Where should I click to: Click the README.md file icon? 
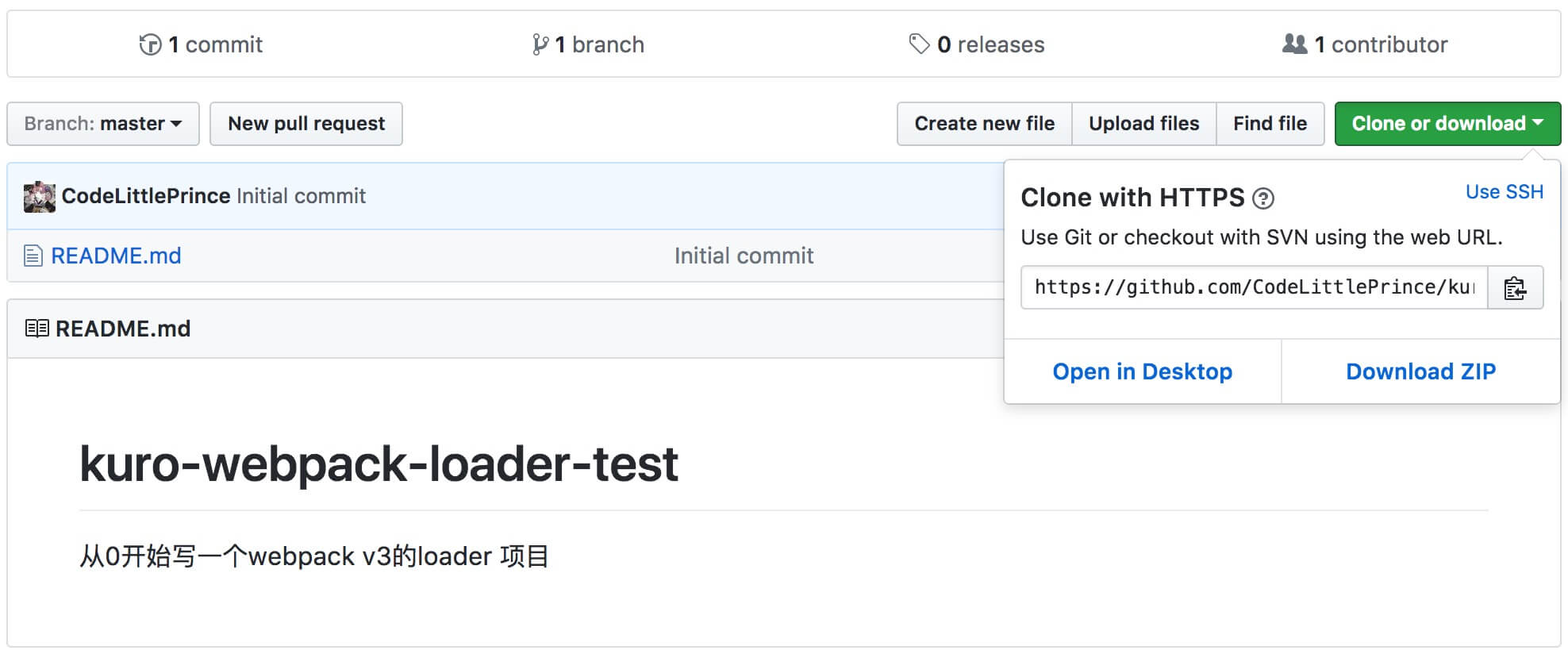coord(33,256)
